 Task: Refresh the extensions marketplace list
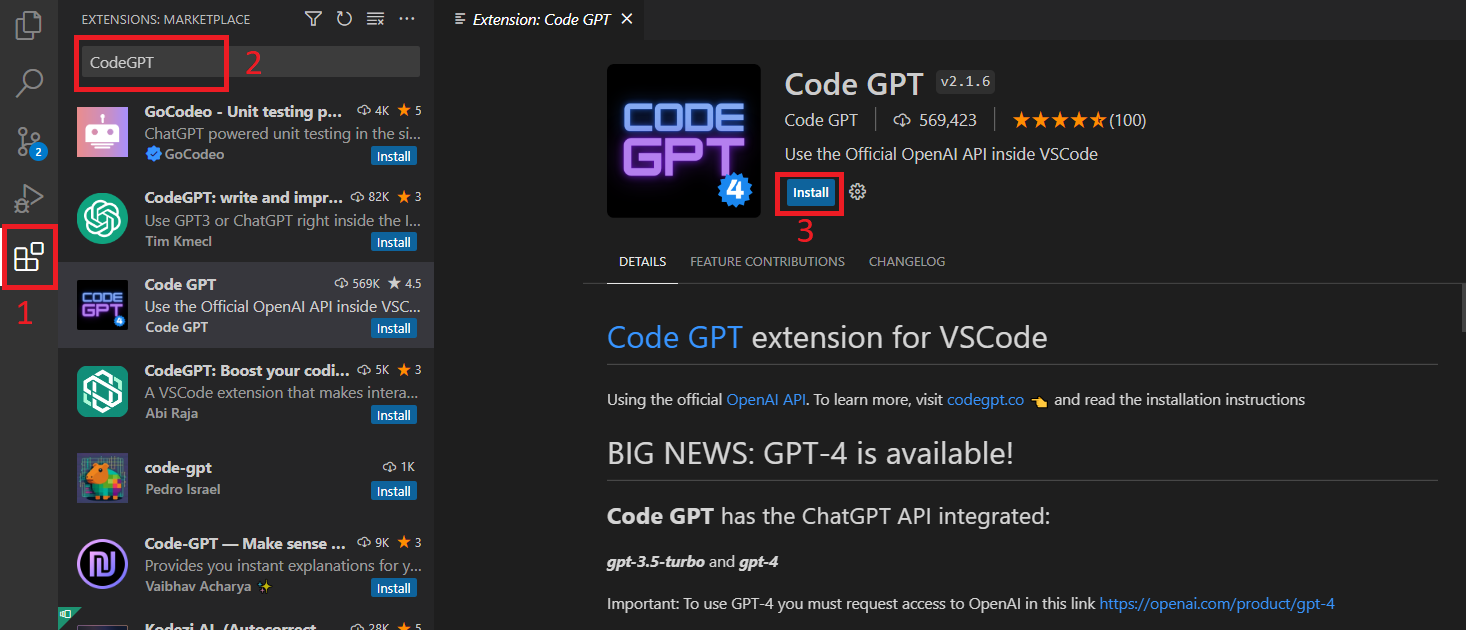pos(344,19)
